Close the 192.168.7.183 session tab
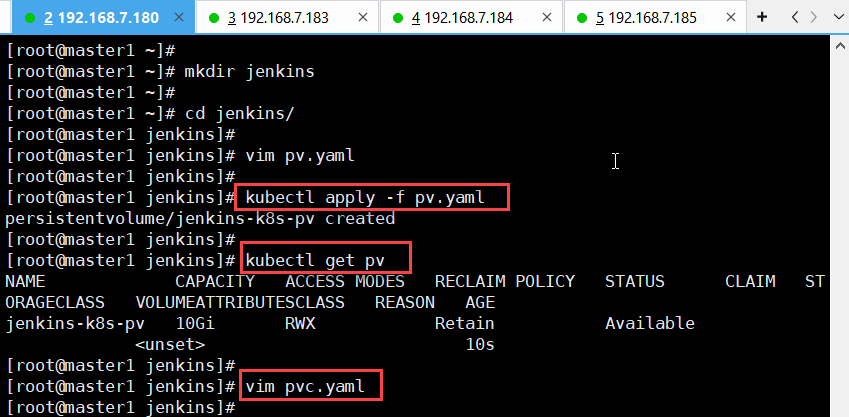 (363, 17)
